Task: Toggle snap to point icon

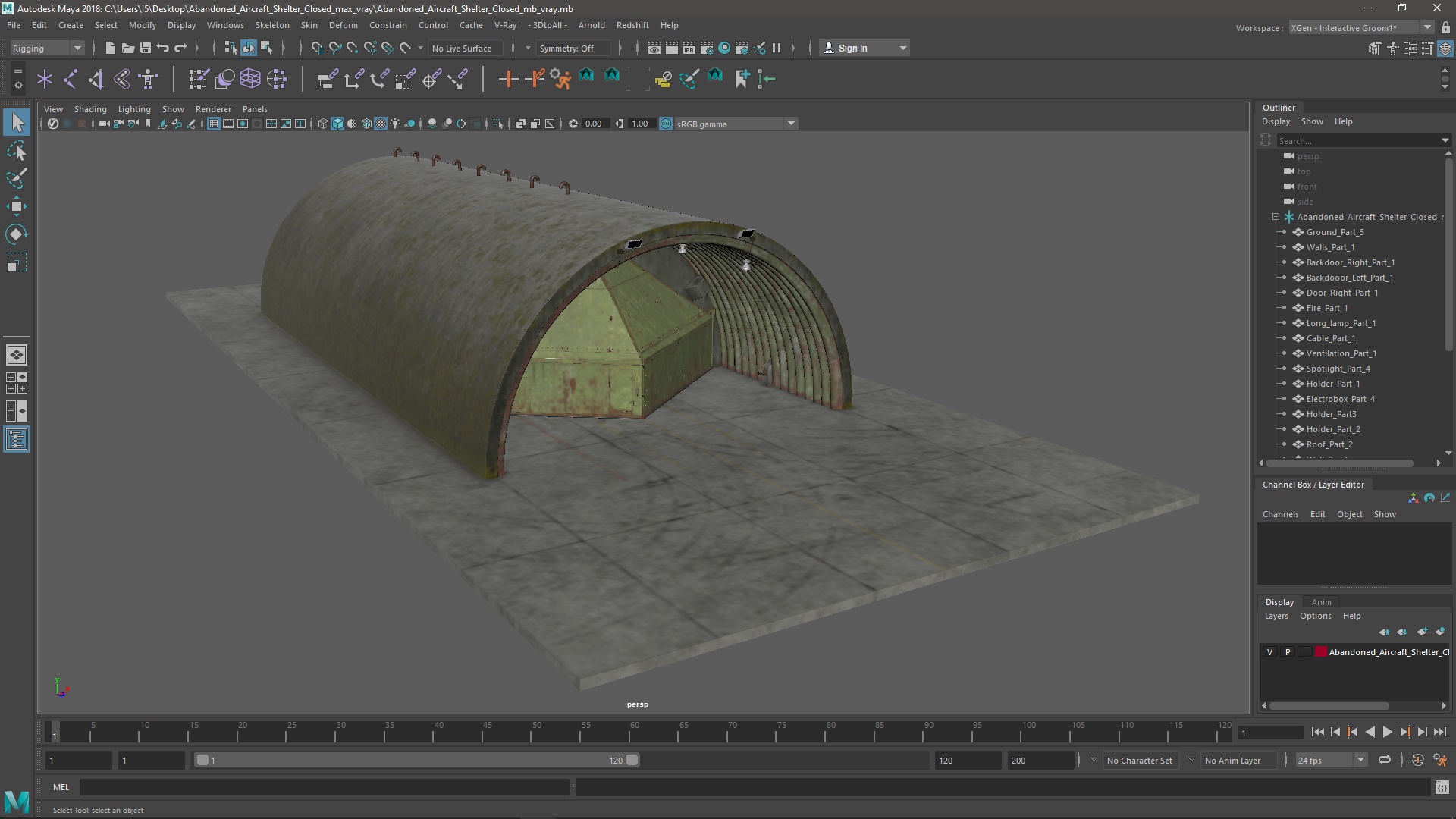Action: click(x=352, y=48)
